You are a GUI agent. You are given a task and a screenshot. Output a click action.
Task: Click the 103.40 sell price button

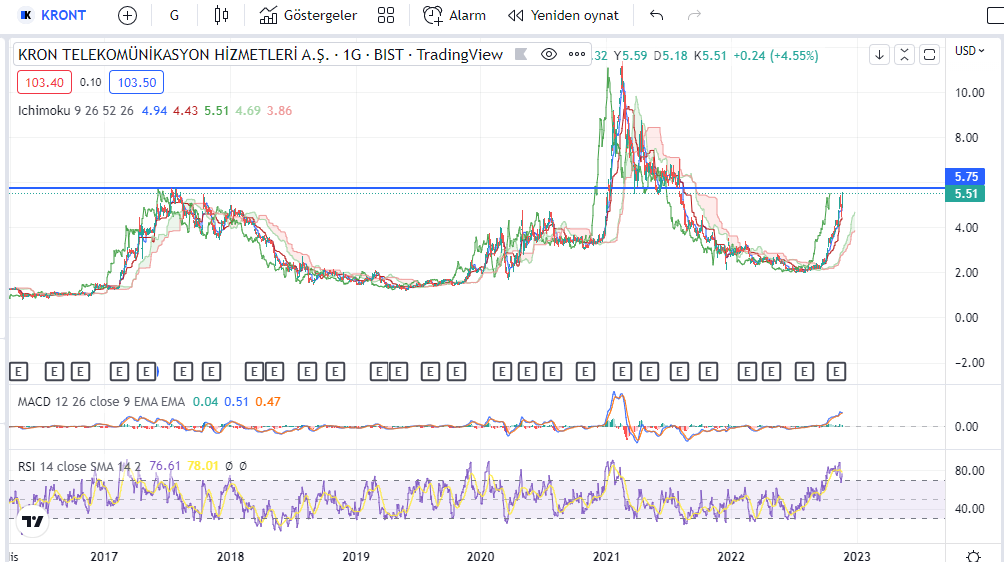coord(44,83)
